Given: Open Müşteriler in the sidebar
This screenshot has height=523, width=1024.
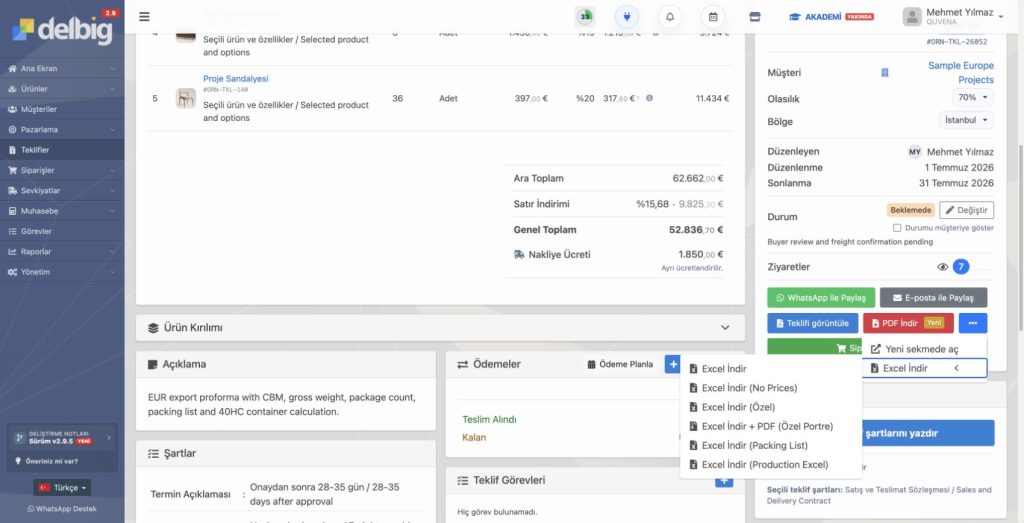Looking at the screenshot, I should tap(62, 109).
